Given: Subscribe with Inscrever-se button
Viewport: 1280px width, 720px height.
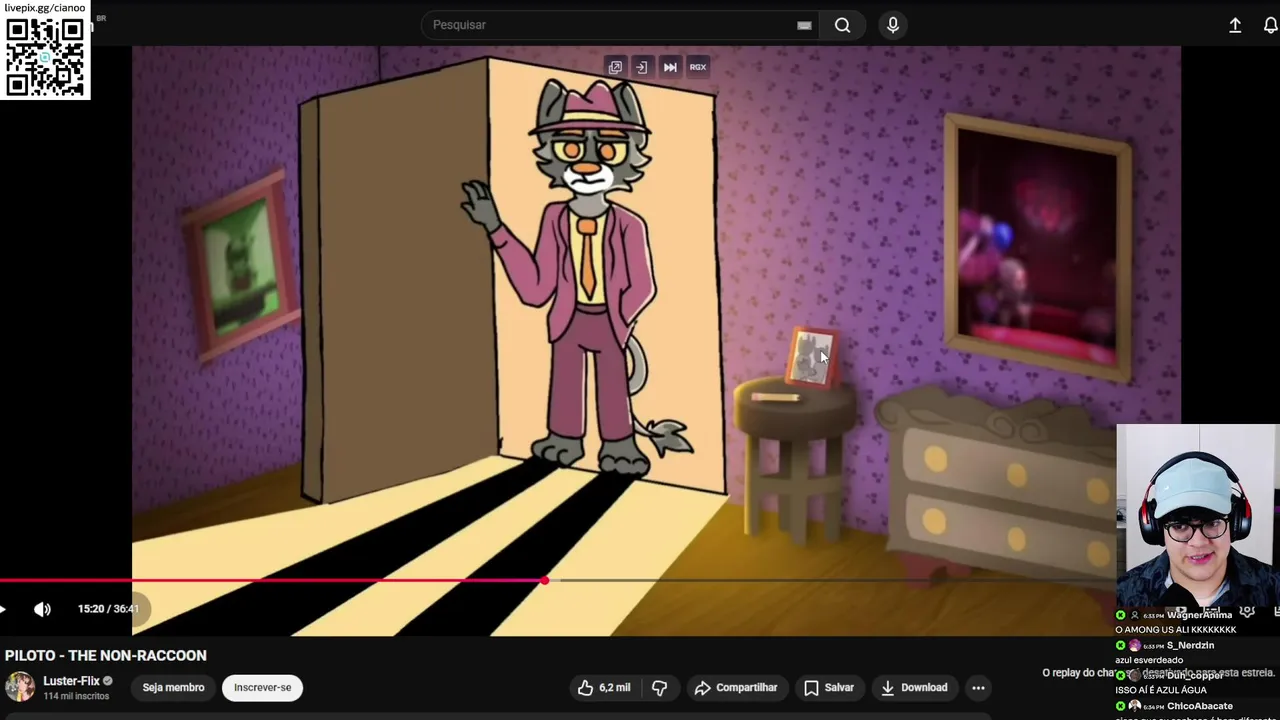Looking at the screenshot, I should [263, 688].
